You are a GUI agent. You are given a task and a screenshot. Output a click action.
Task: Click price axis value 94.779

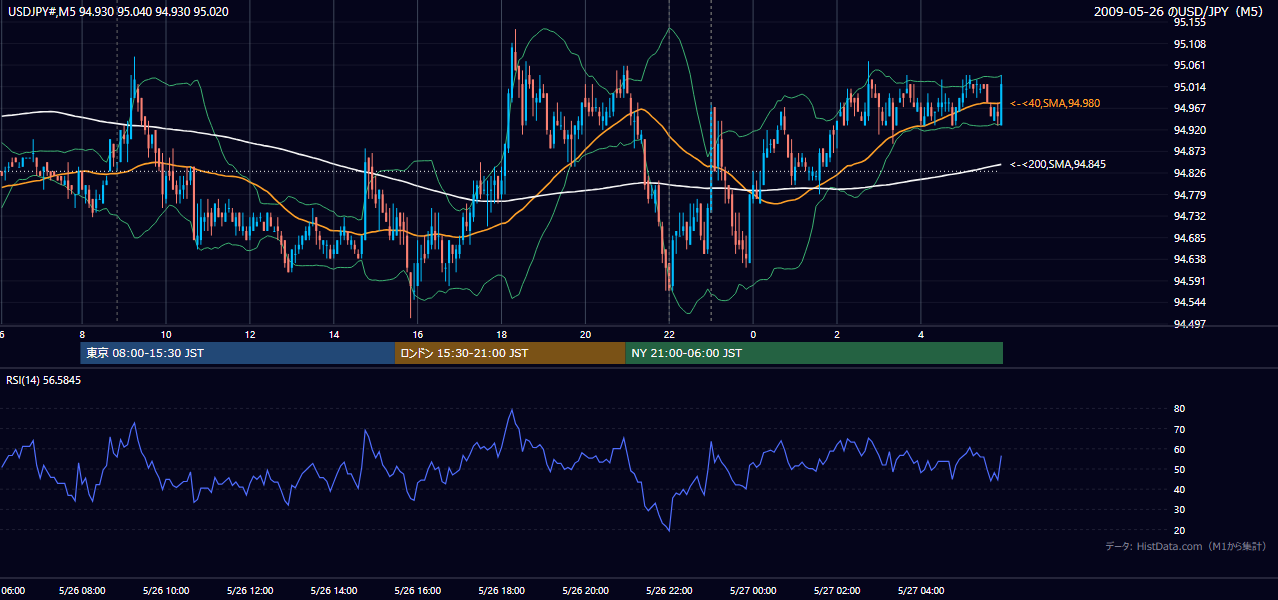tap(1190, 194)
